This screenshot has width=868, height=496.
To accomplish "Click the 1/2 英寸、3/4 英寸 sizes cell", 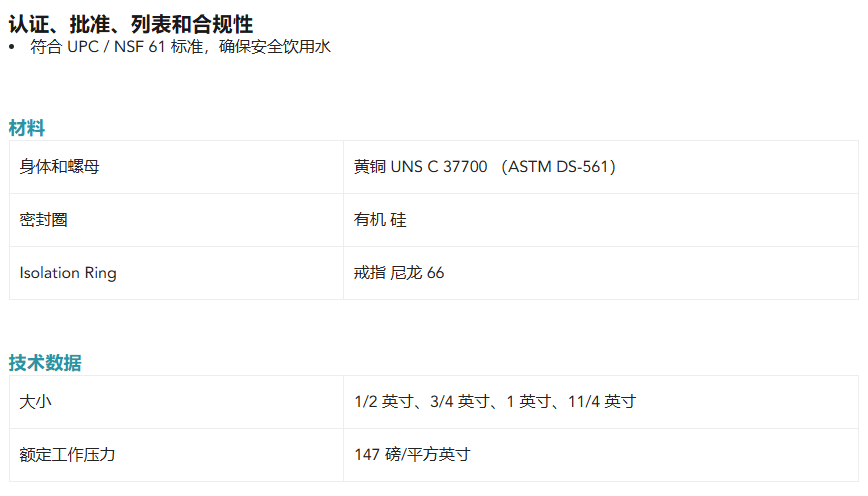I will [601, 402].
